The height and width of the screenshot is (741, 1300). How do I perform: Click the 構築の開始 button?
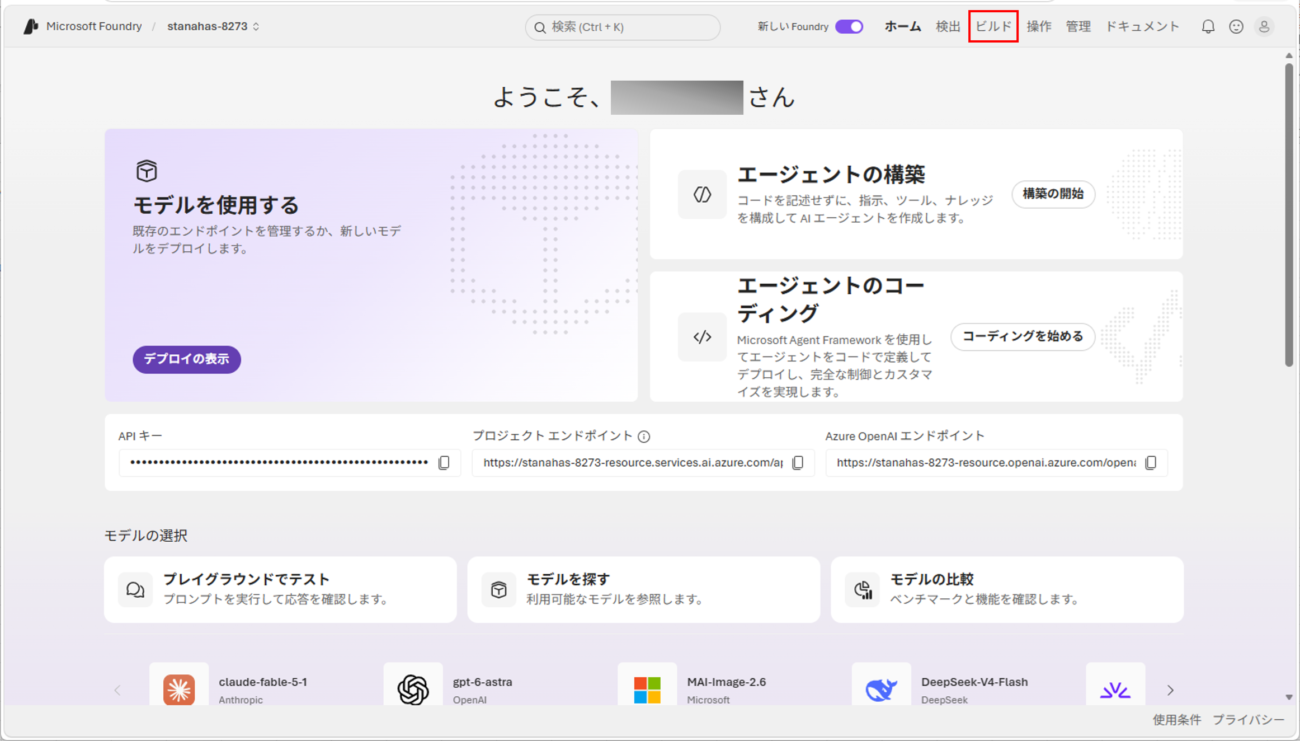click(x=1053, y=194)
